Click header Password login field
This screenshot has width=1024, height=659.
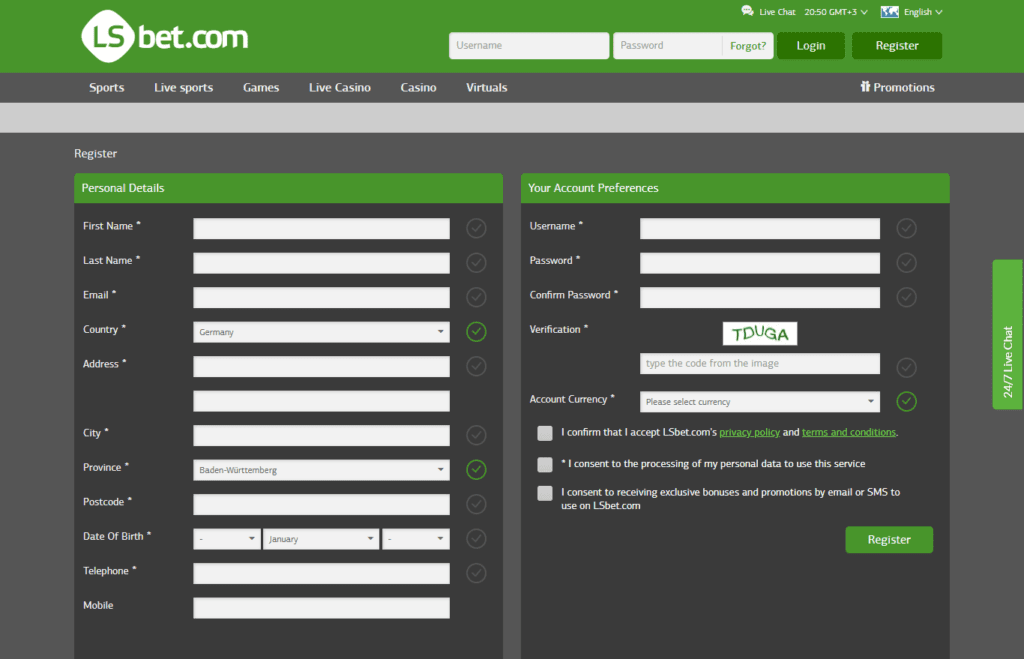667,46
